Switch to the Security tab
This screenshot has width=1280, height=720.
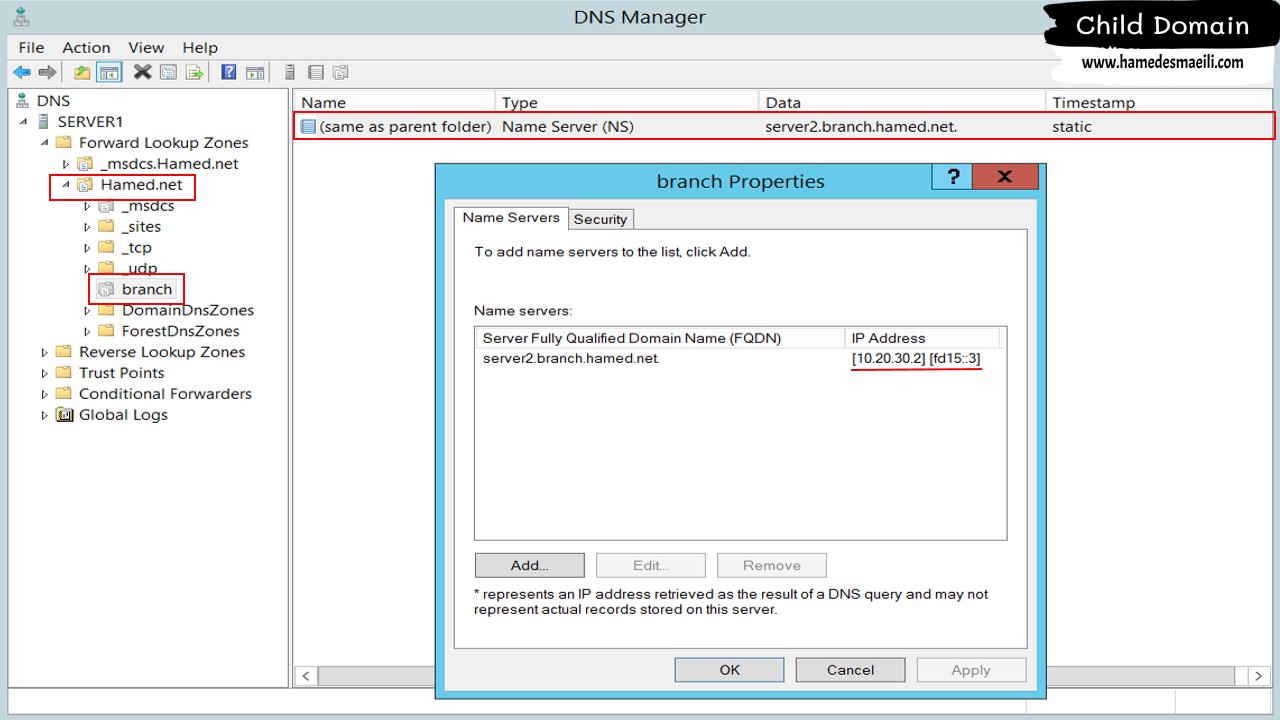coord(600,219)
